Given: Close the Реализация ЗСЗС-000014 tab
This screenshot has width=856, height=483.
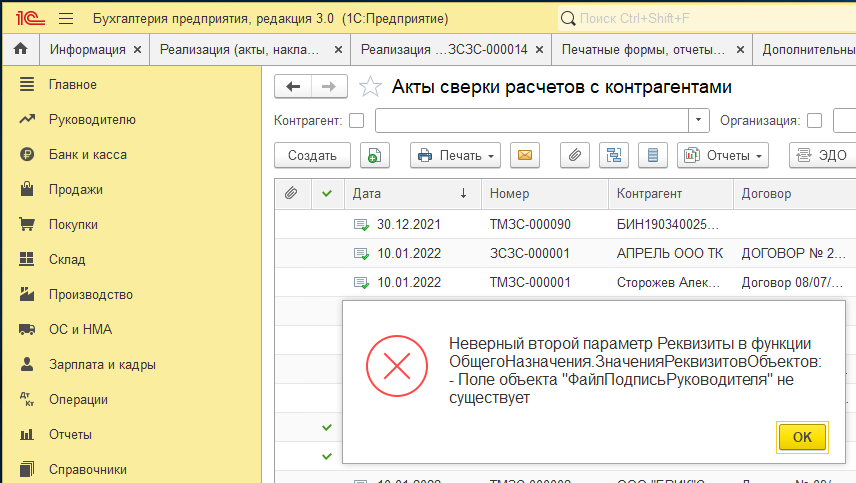Looking at the screenshot, I should pyautogui.click(x=539, y=50).
